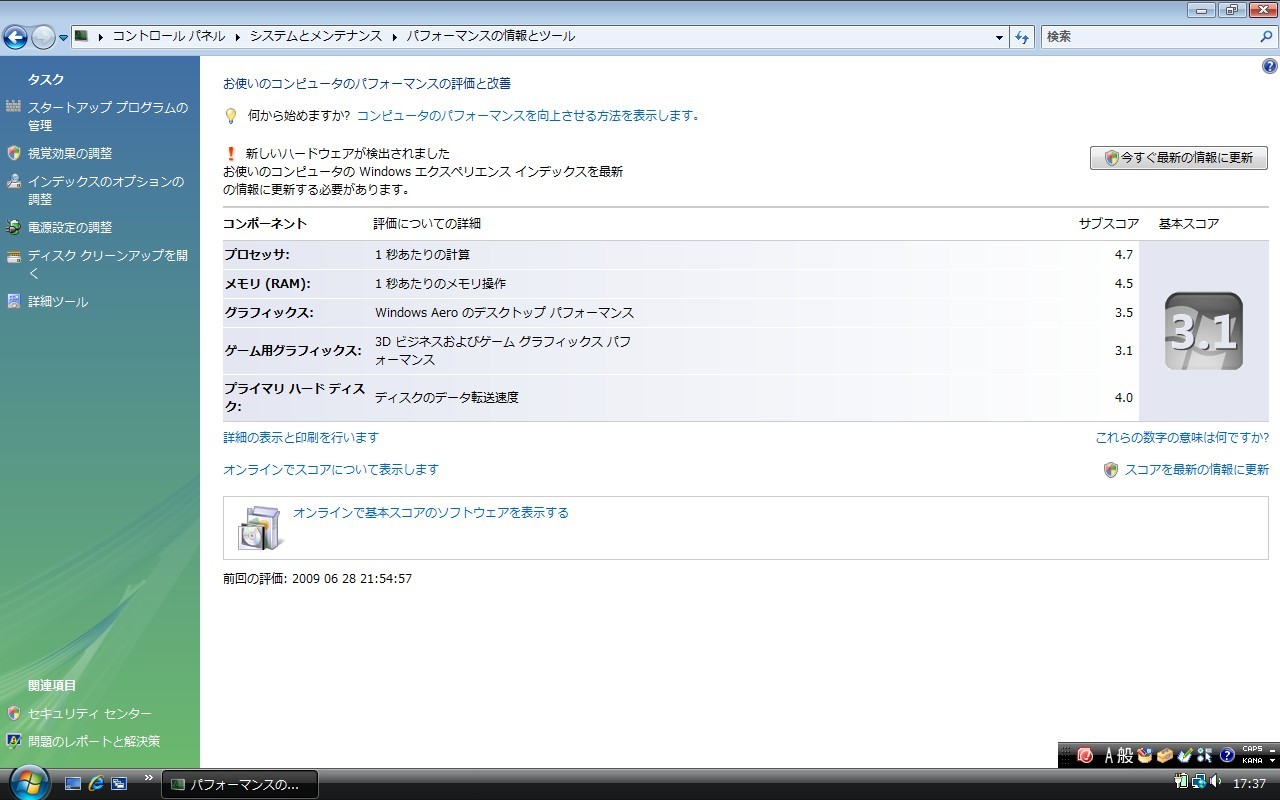Viewport: 1280px width, 800px height.
Task: Click the 詳細ツール task icon
Action: pyautogui.click(x=13, y=301)
